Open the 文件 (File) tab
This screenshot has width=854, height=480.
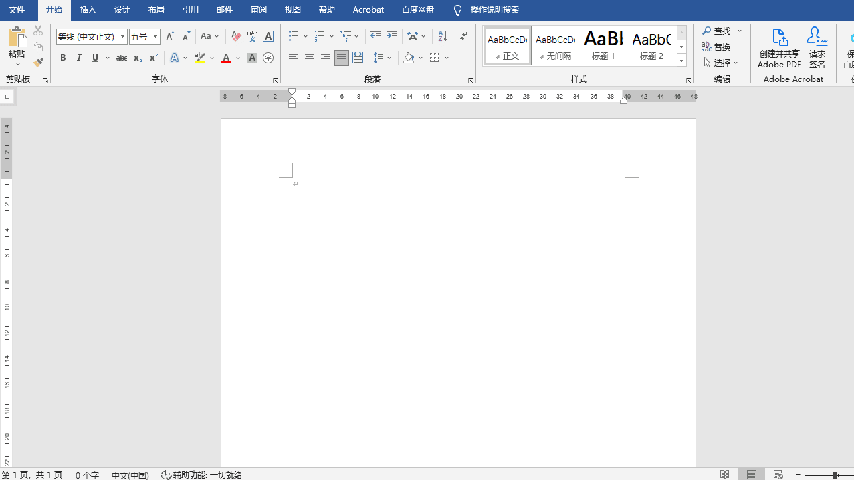point(17,9)
